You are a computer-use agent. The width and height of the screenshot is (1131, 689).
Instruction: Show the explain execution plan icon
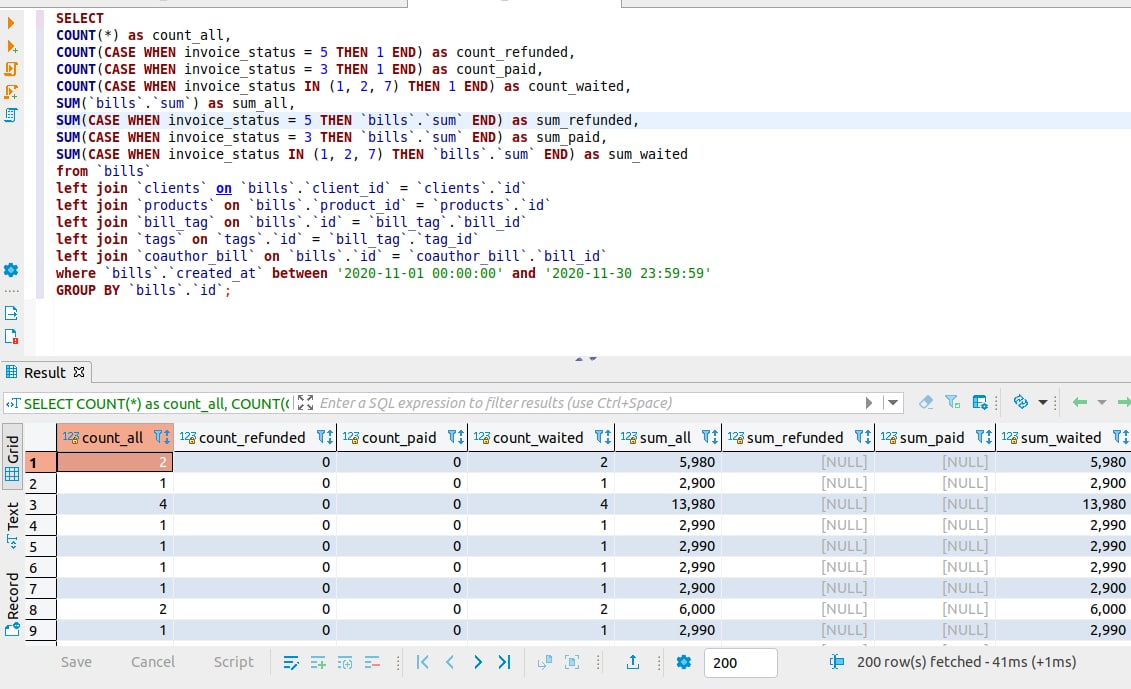pos(12,115)
